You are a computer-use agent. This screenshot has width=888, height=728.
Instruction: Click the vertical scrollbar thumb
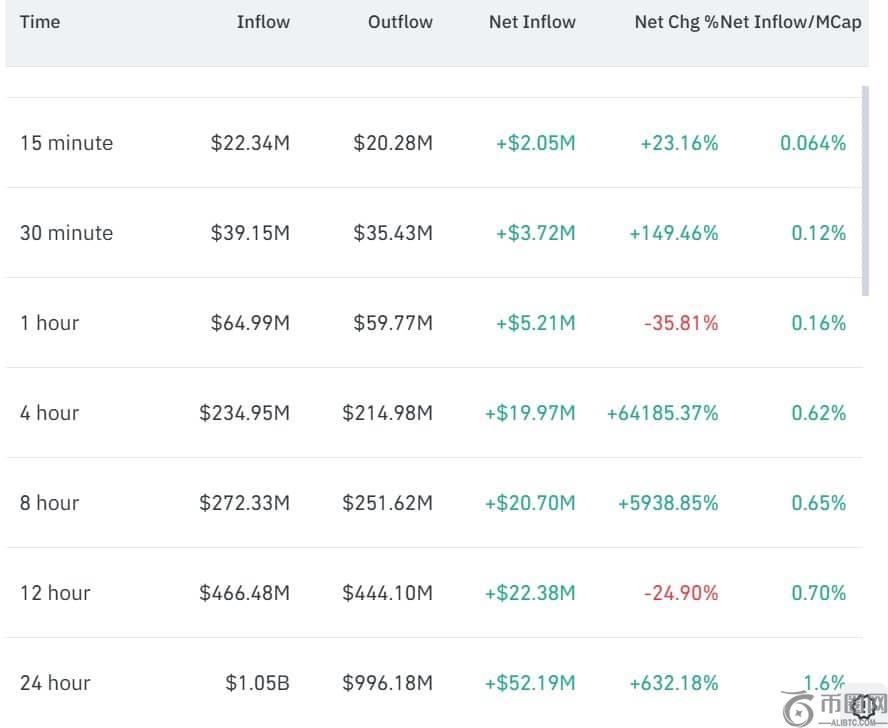(x=865, y=190)
